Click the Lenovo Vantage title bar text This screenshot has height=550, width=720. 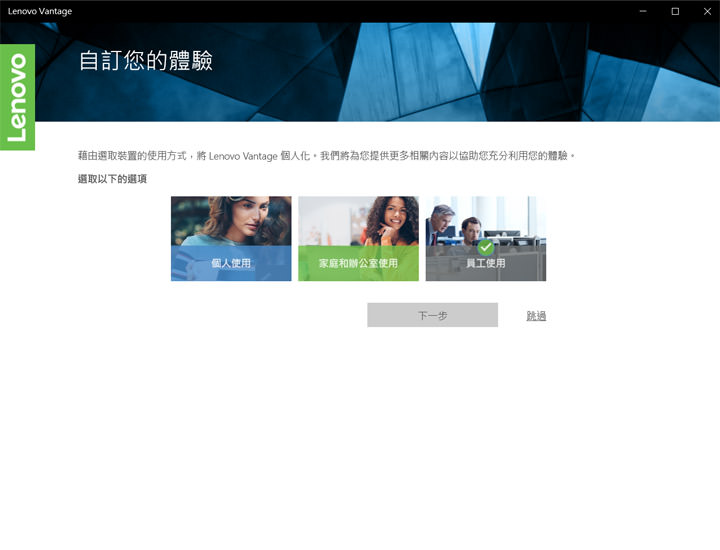point(40,11)
